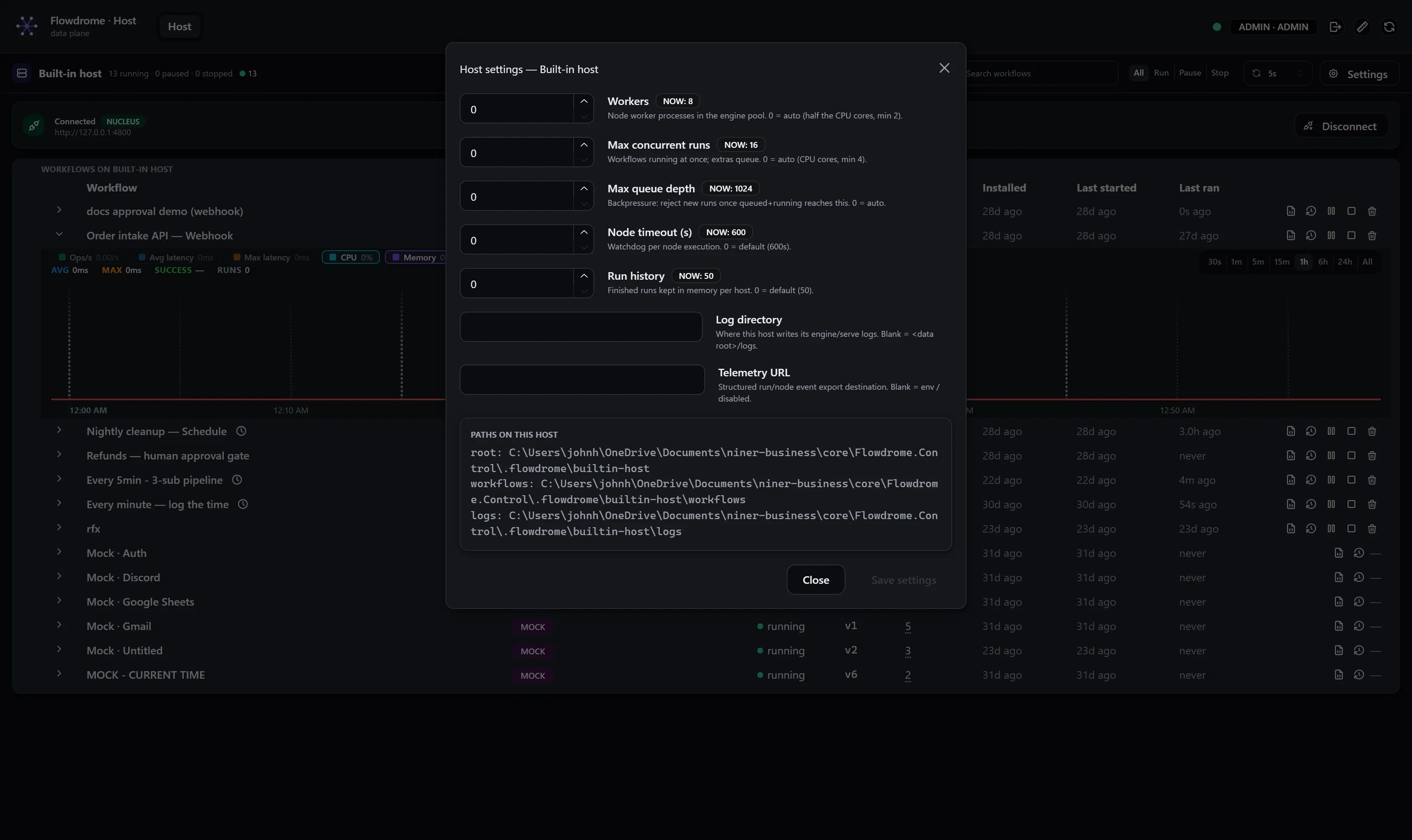
Task: Expand the Nightly cleanup — Schedule row
Action: tap(59, 430)
